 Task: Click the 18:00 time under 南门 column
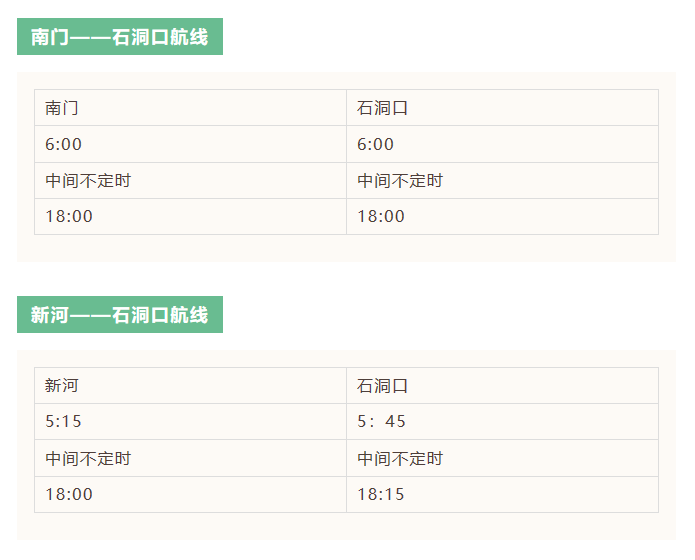click(x=69, y=216)
